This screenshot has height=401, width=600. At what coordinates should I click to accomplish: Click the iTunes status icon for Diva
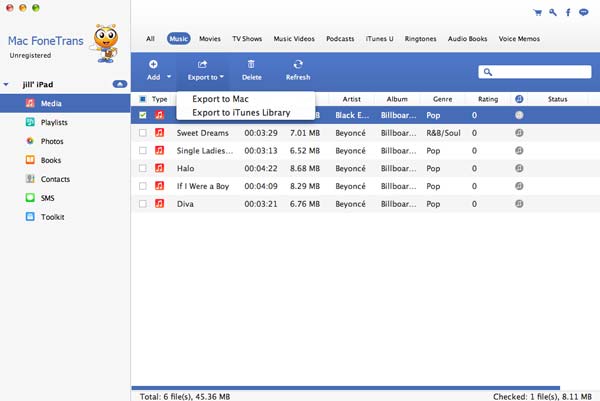tap(519, 204)
